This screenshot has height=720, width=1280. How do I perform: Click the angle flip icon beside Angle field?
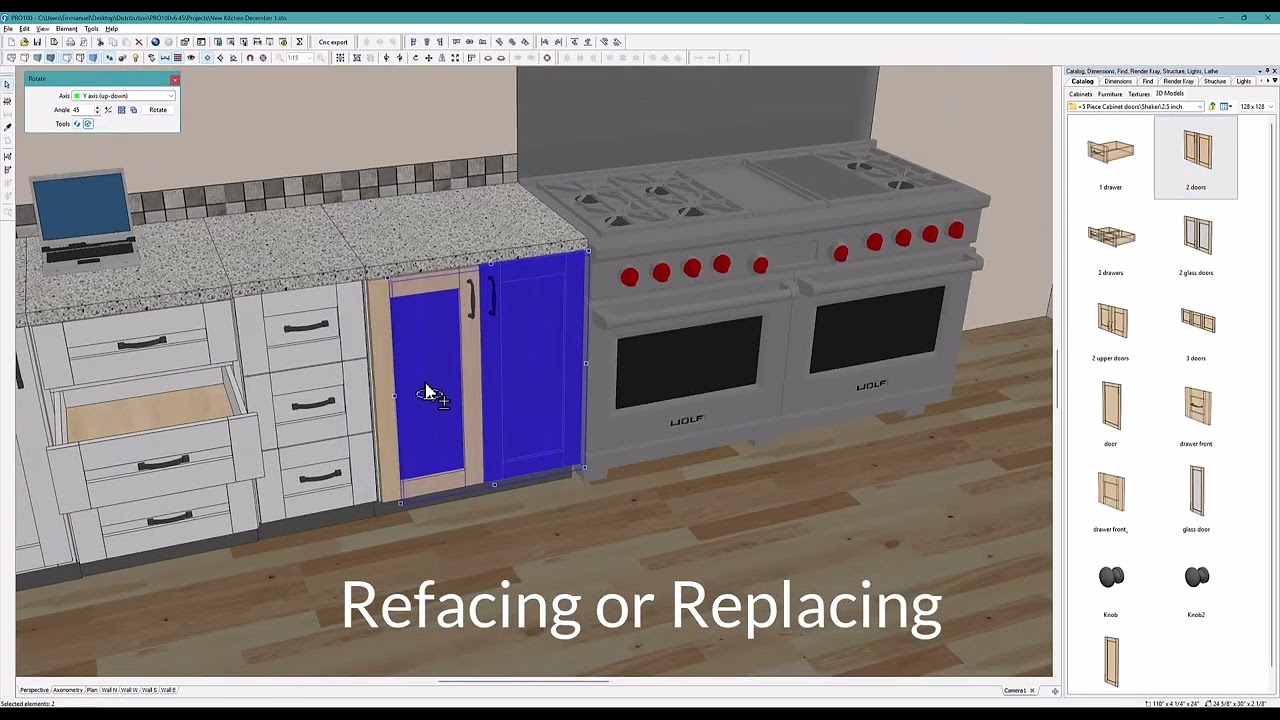click(x=108, y=110)
